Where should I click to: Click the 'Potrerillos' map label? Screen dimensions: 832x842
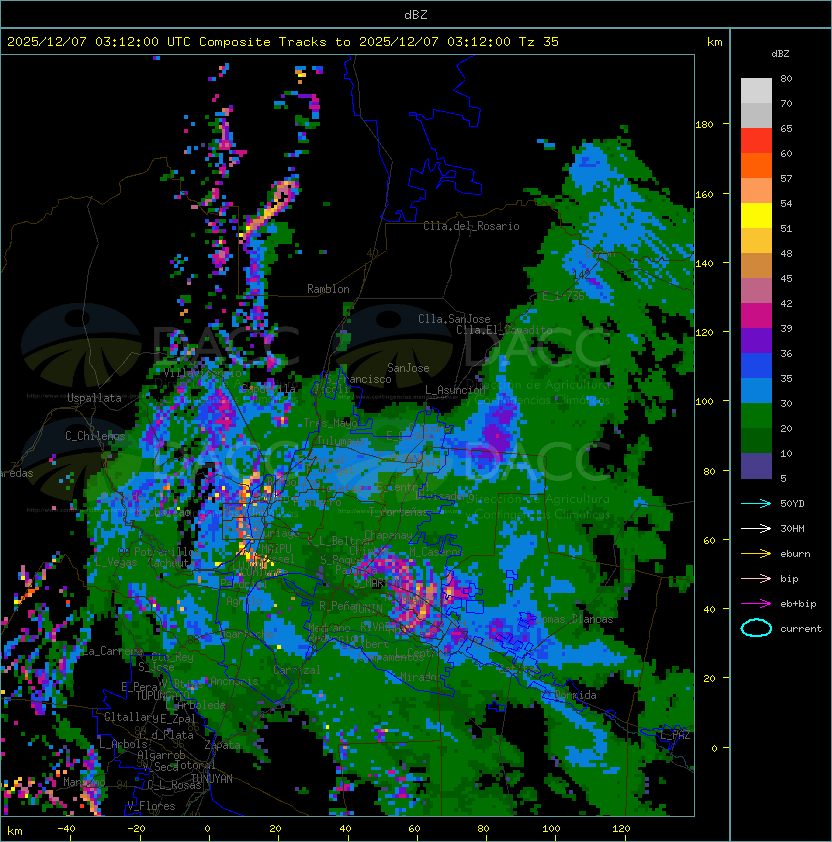(x=167, y=552)
